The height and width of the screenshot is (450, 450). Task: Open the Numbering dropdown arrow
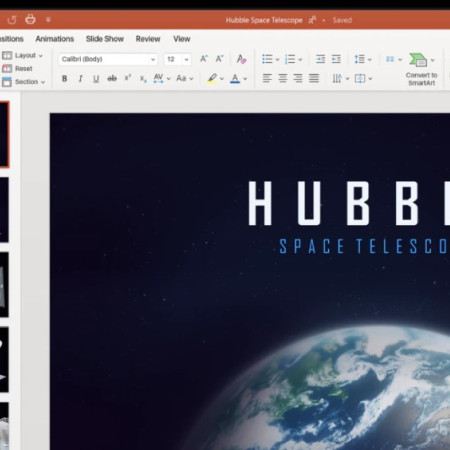point(300,60)
